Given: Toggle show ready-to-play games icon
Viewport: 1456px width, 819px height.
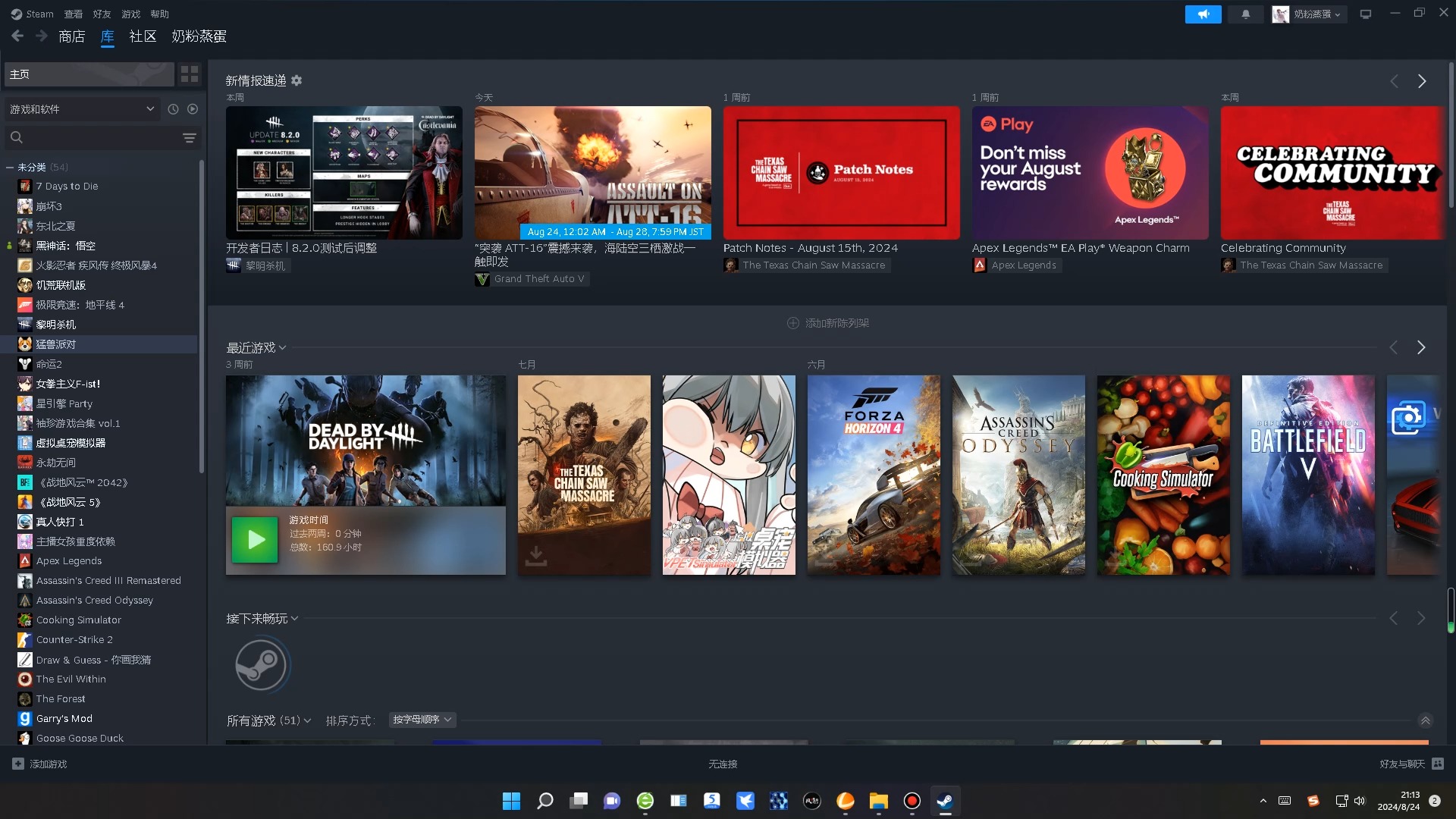Looking at the screenshot, I should (193, 109).
